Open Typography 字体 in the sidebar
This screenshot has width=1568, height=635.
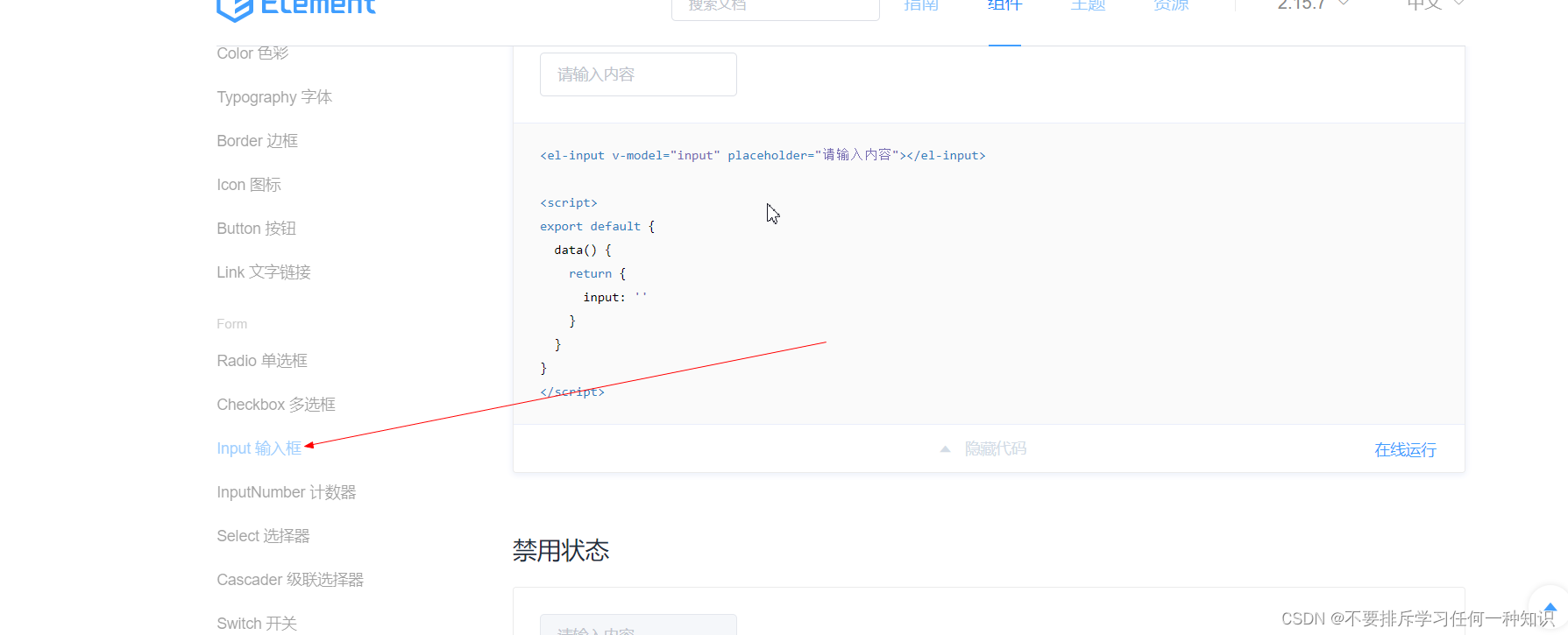(274, 97)
